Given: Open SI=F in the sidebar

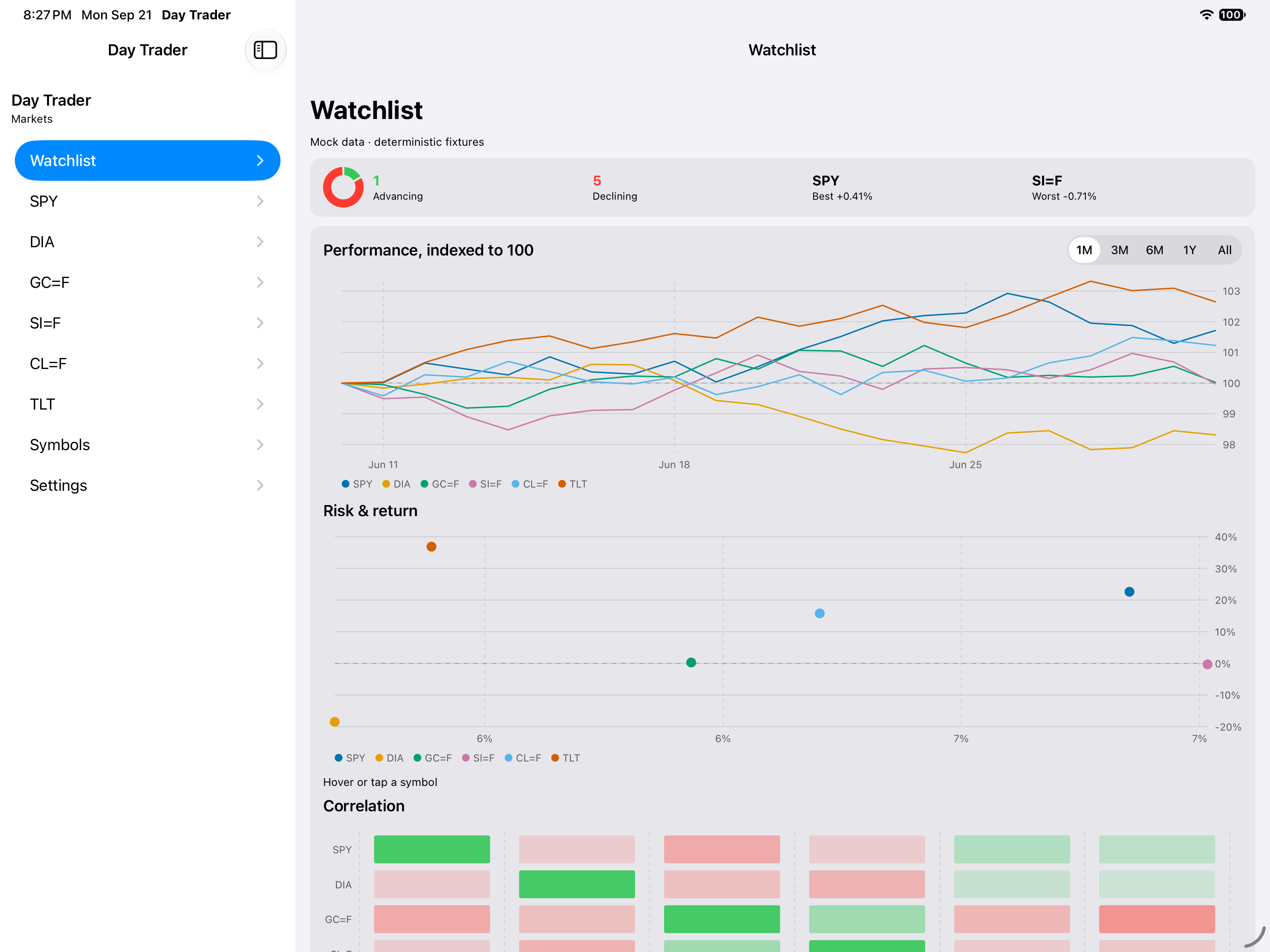Looking at the screenshot, I should tap(148, 323).
